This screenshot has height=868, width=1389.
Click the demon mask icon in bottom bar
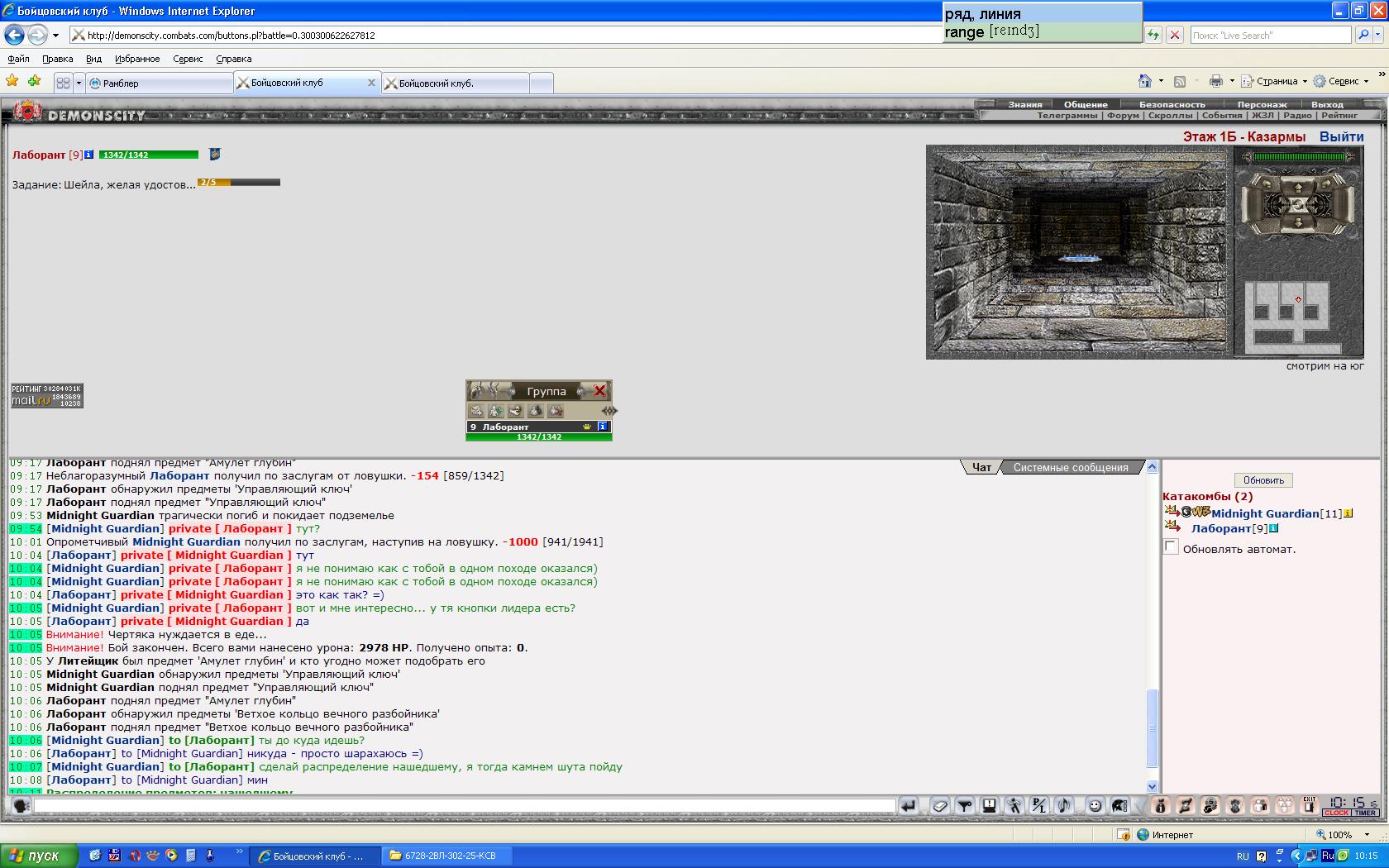click(1235, 805)
